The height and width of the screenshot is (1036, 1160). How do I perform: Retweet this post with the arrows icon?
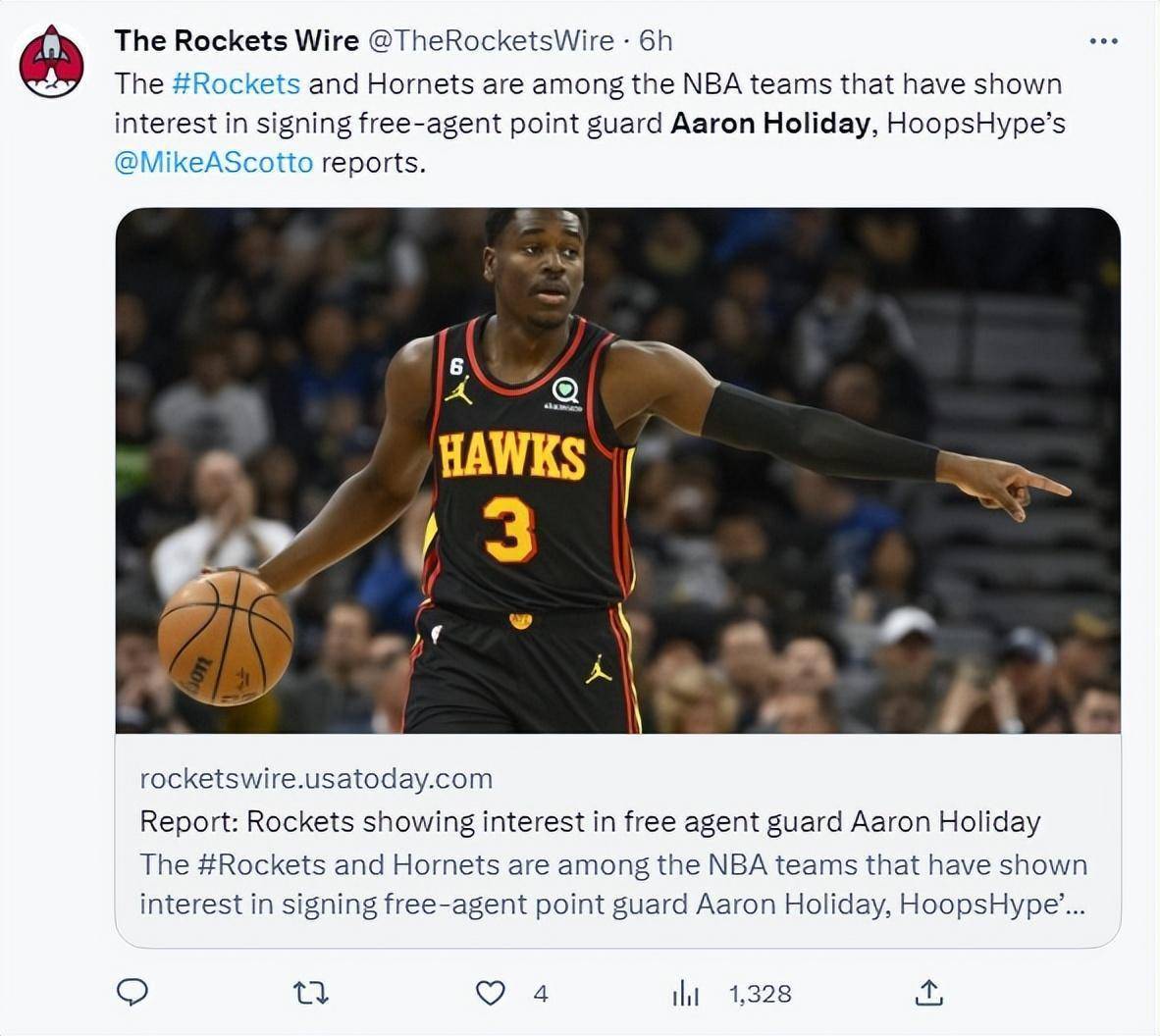point(311,993)
